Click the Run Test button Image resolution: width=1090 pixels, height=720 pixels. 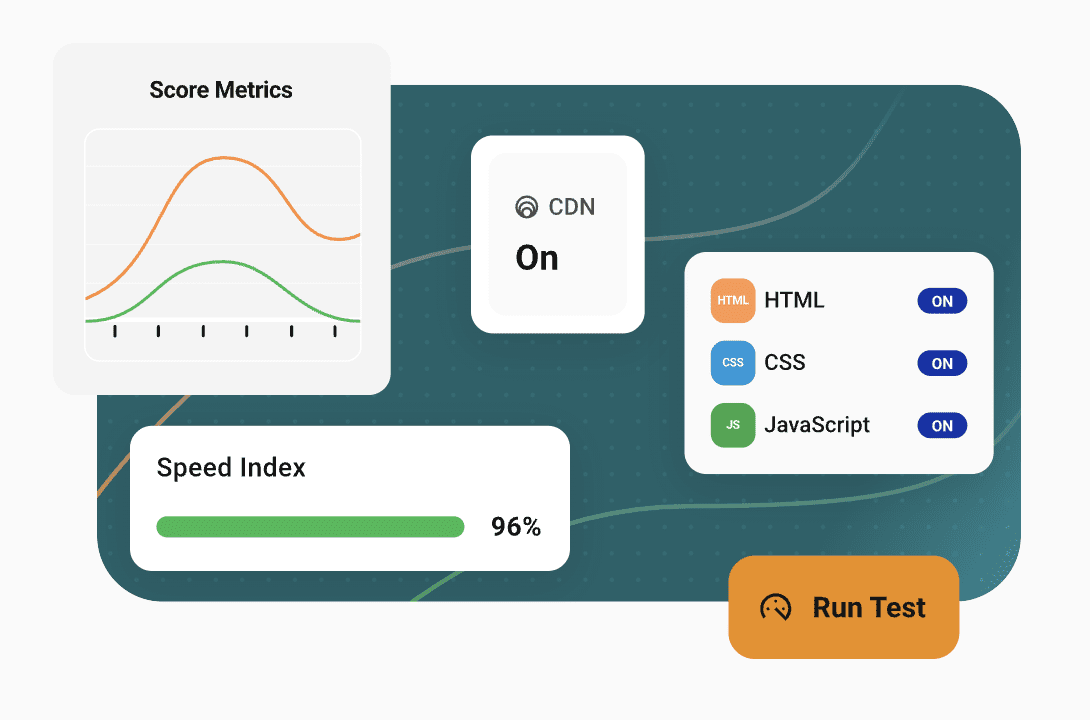(843, 607)
